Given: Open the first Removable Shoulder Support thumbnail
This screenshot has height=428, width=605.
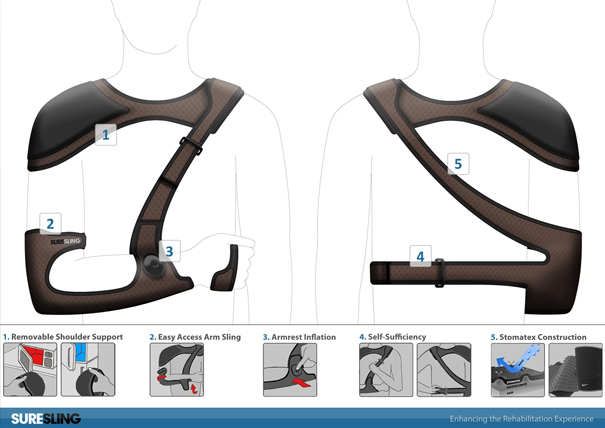Looking at the screenshot, I should click(29, 370).
